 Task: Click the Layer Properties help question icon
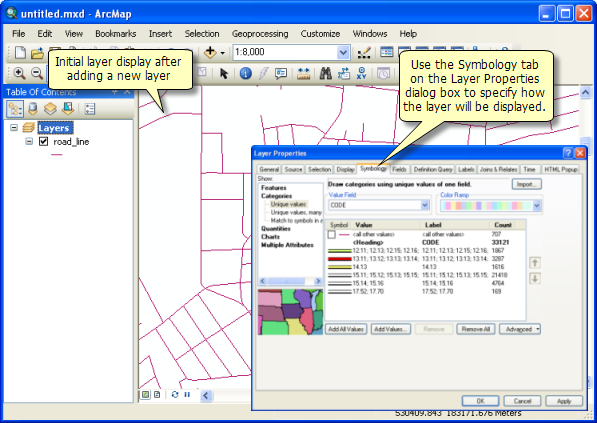(x=568, y=153)
